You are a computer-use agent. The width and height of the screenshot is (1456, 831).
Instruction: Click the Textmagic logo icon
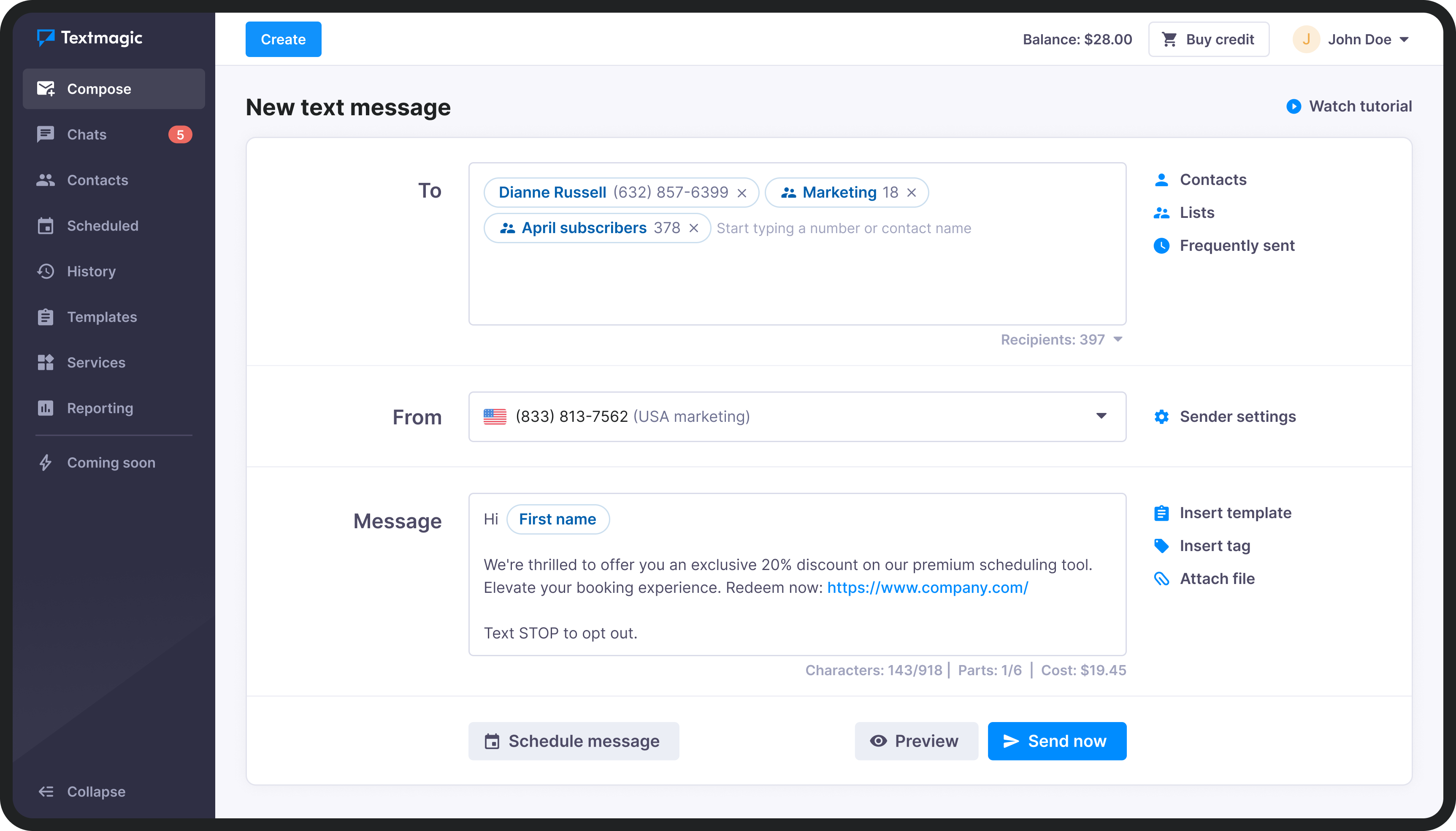point(46,38)
